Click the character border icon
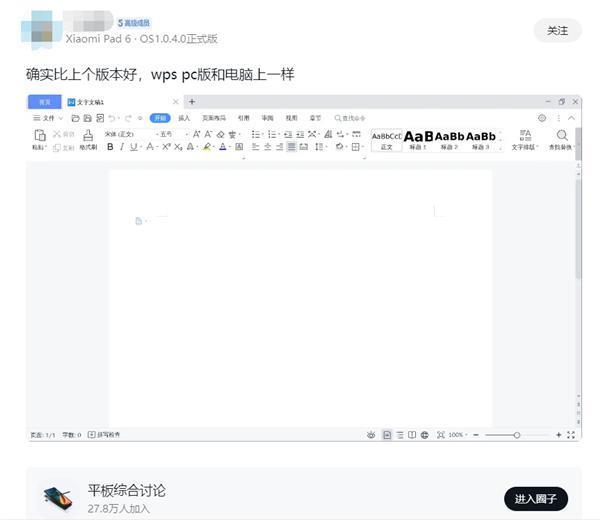The height and width of the screenshot is (522, 600). [239, 147]
